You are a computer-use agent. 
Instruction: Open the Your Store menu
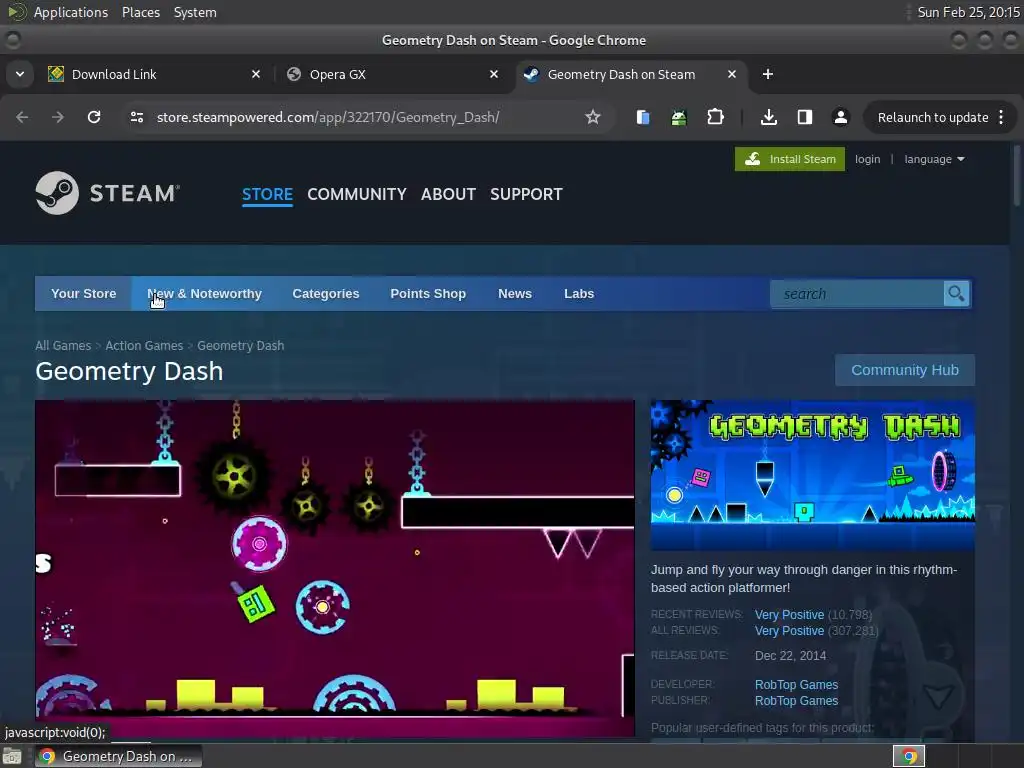click(x=84, y=294)
